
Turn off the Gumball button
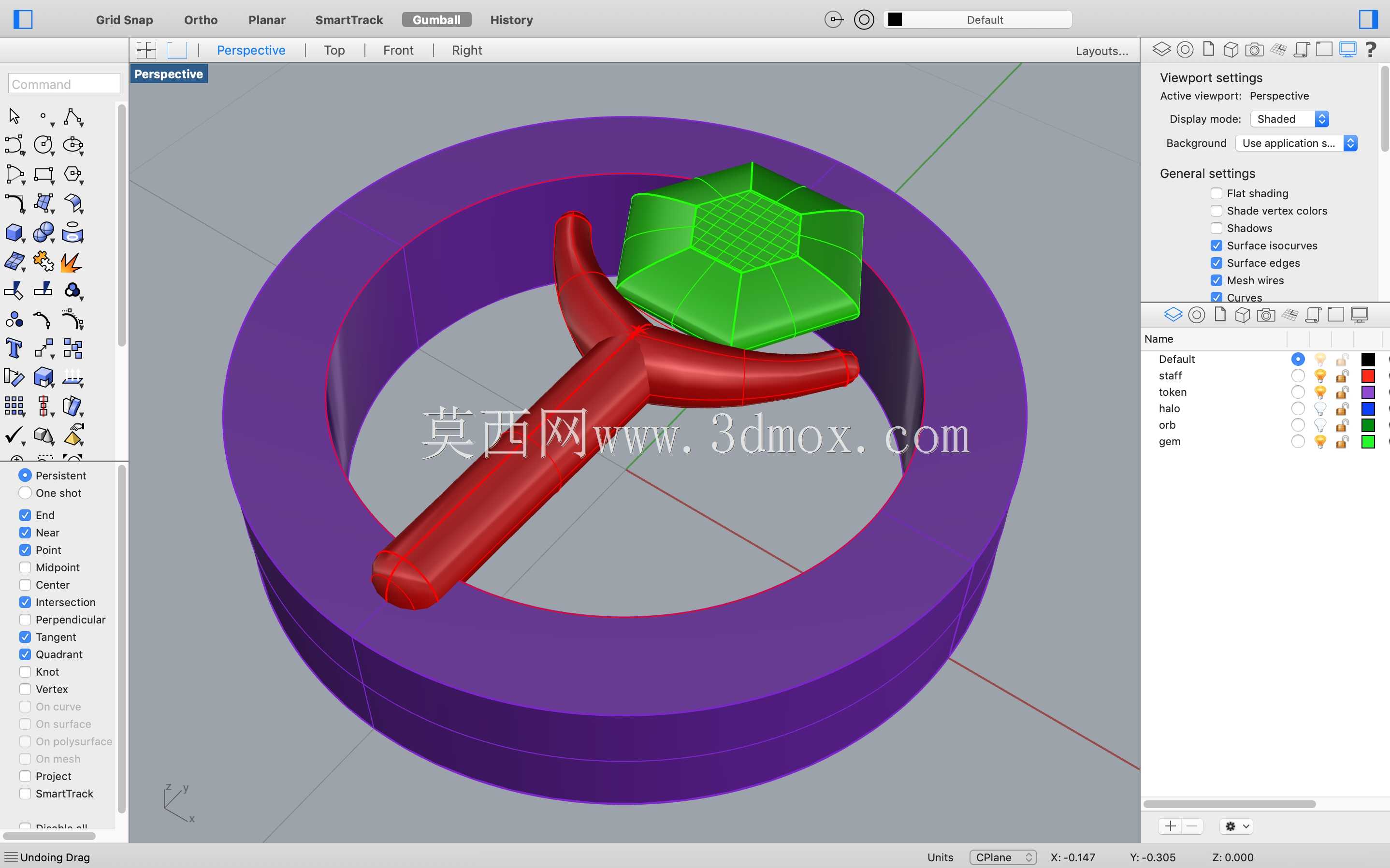click(437, 19)
